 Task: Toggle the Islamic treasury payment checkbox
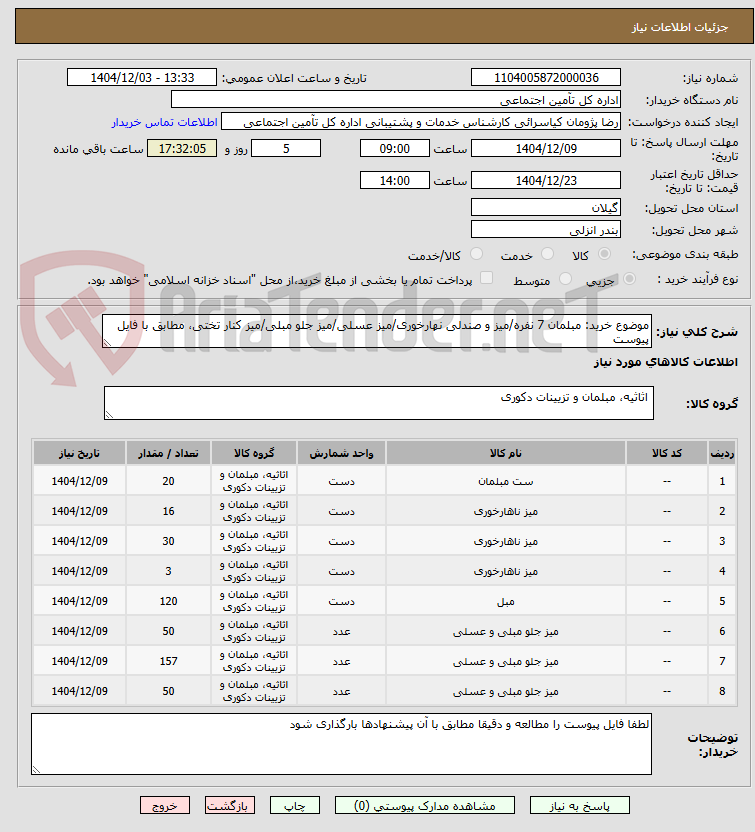[x=486, y=278]
